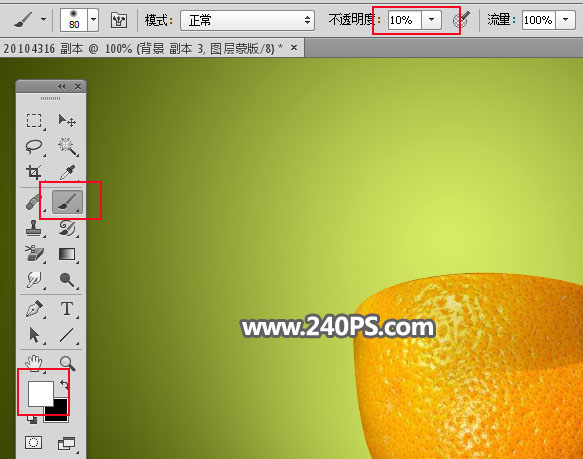Toggle Quick Mask mode
Screen dimensions: 583x459
pos(33,443)
